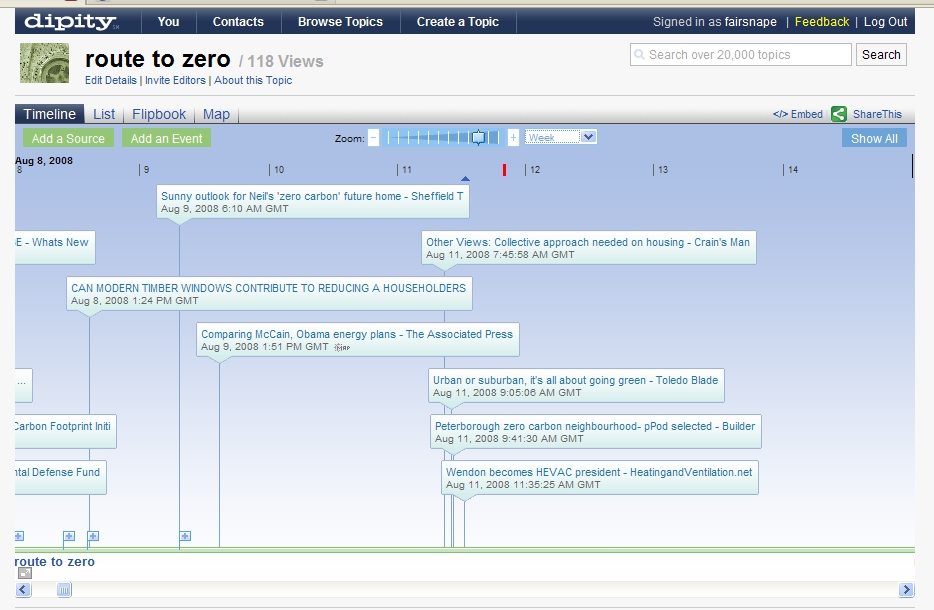Image resolution: width=934 pixels, height=610 pixels.
Task: Click the scroll right arrow on the timeline scrollbar
Action: 906,590
